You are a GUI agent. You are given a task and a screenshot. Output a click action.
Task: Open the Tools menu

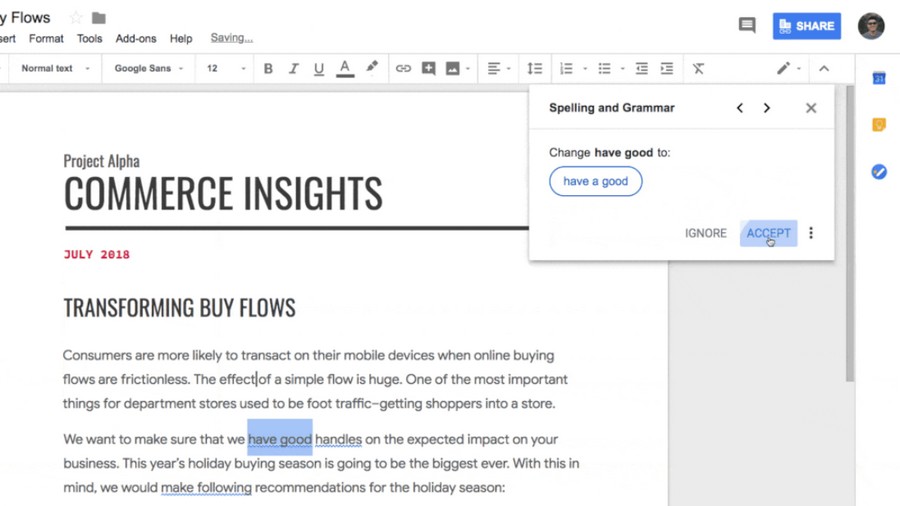(x=90, y=38)
